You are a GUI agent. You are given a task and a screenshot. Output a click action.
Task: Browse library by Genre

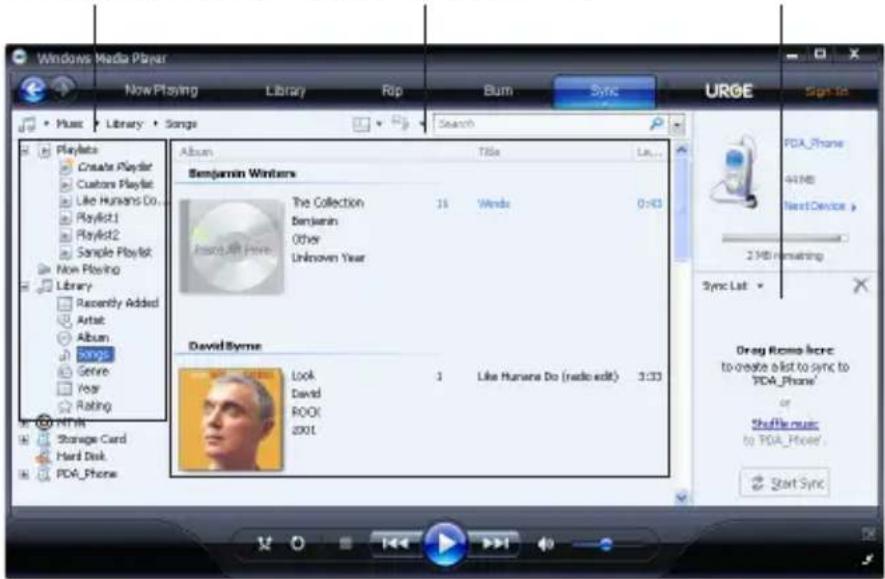[93, 371]
